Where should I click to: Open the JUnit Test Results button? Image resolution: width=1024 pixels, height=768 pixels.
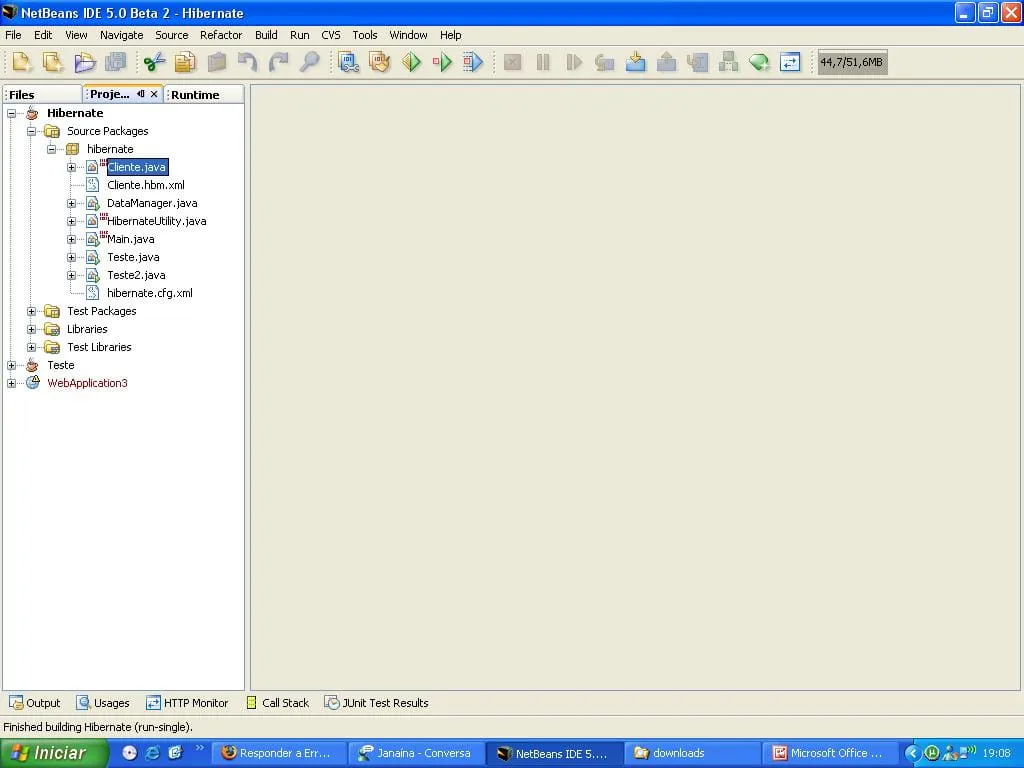(376, 703)
